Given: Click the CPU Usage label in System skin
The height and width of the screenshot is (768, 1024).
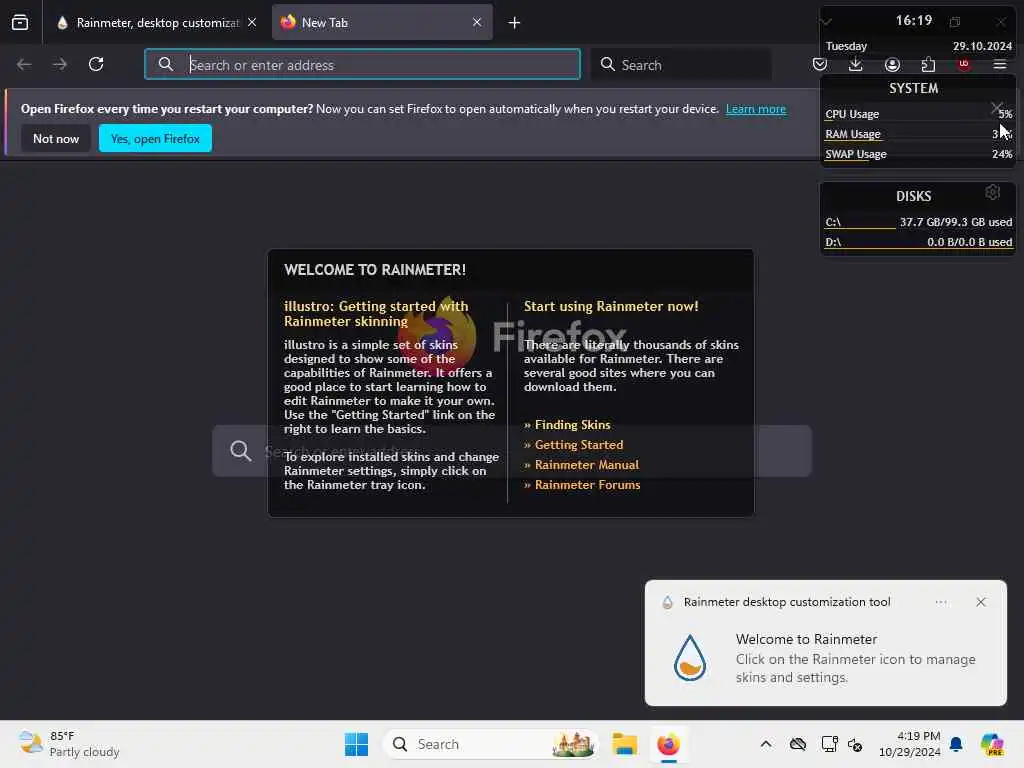Looking at the screenshot, I should (x=852, y=114).
